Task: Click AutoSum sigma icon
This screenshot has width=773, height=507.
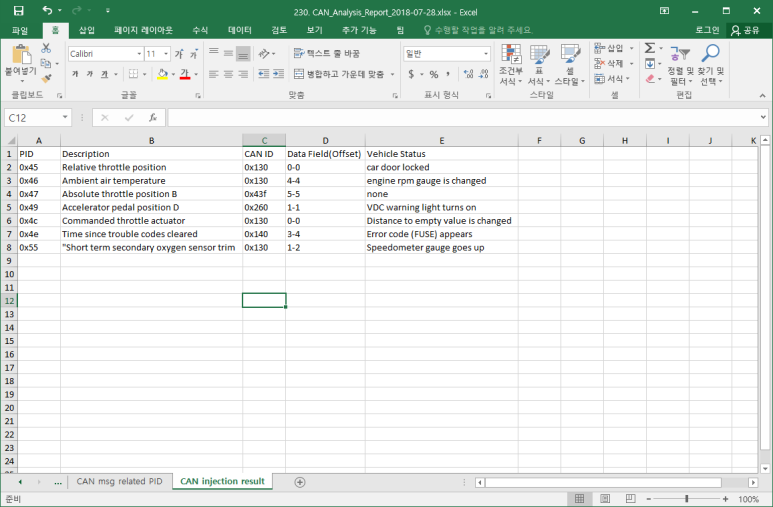Action: tap(650, 48)
